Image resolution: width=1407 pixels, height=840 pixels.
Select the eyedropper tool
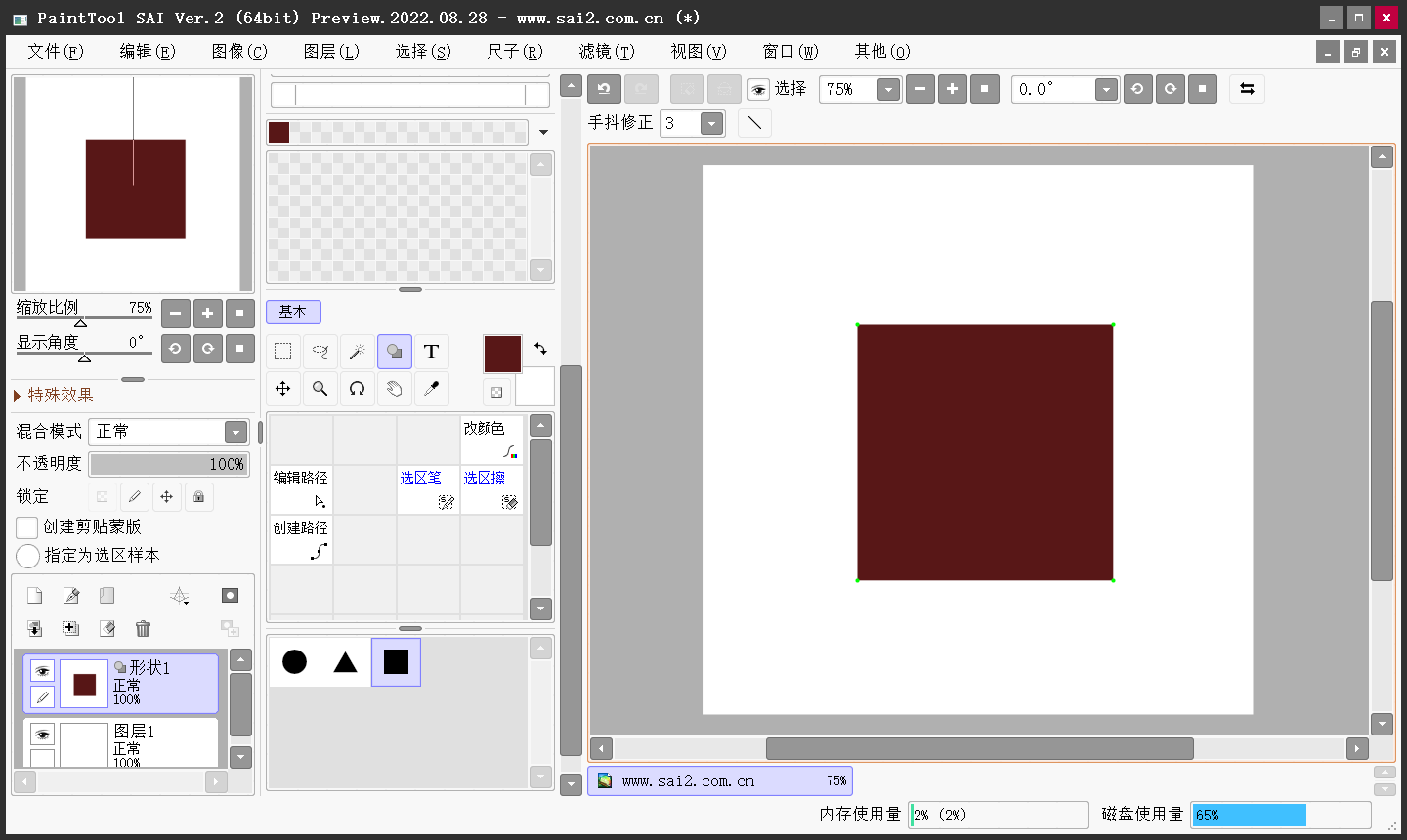(x=432, y=389)
